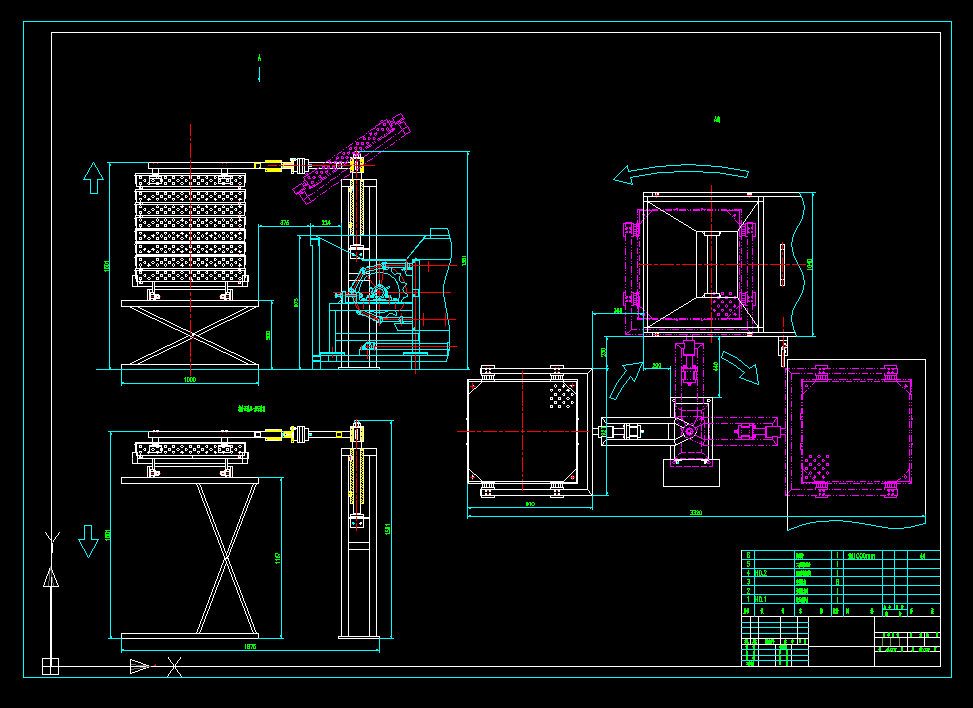Select the yellow coupling on the upper arm
This screenshot has height=708, width=973.
pos(274,166)
